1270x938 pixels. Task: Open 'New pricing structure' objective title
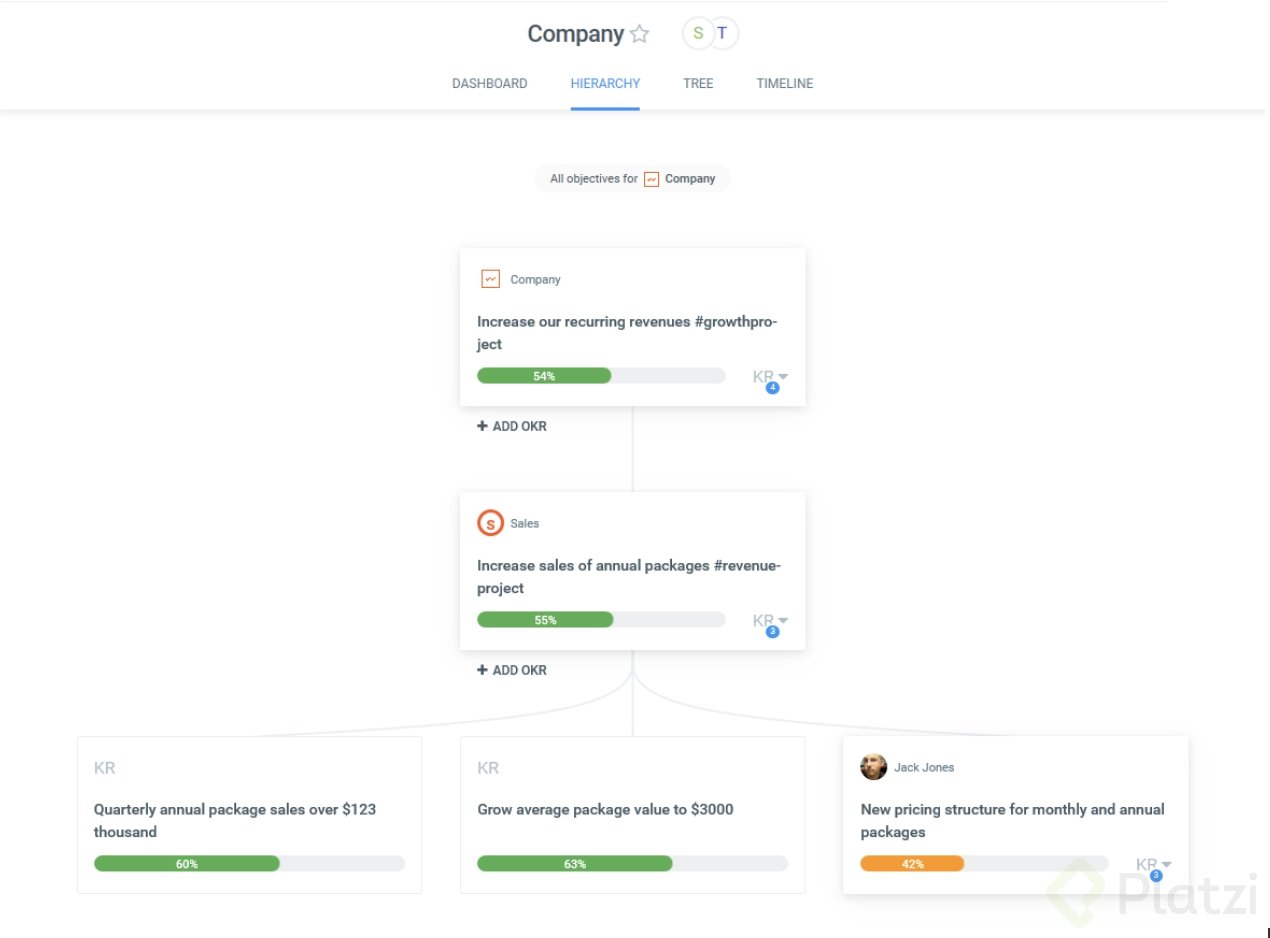coord(1013,821)
